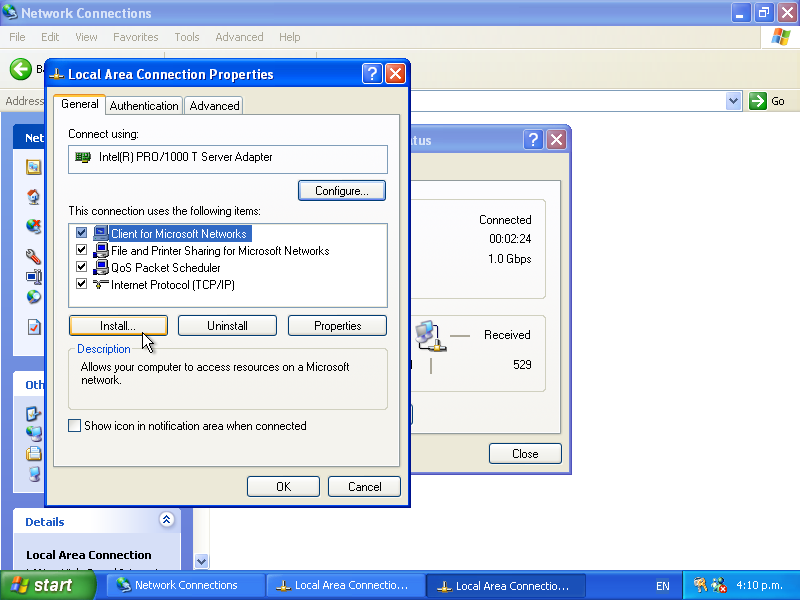800x600 pixels.
Task: Open the View menu
Action: (86, 37)
